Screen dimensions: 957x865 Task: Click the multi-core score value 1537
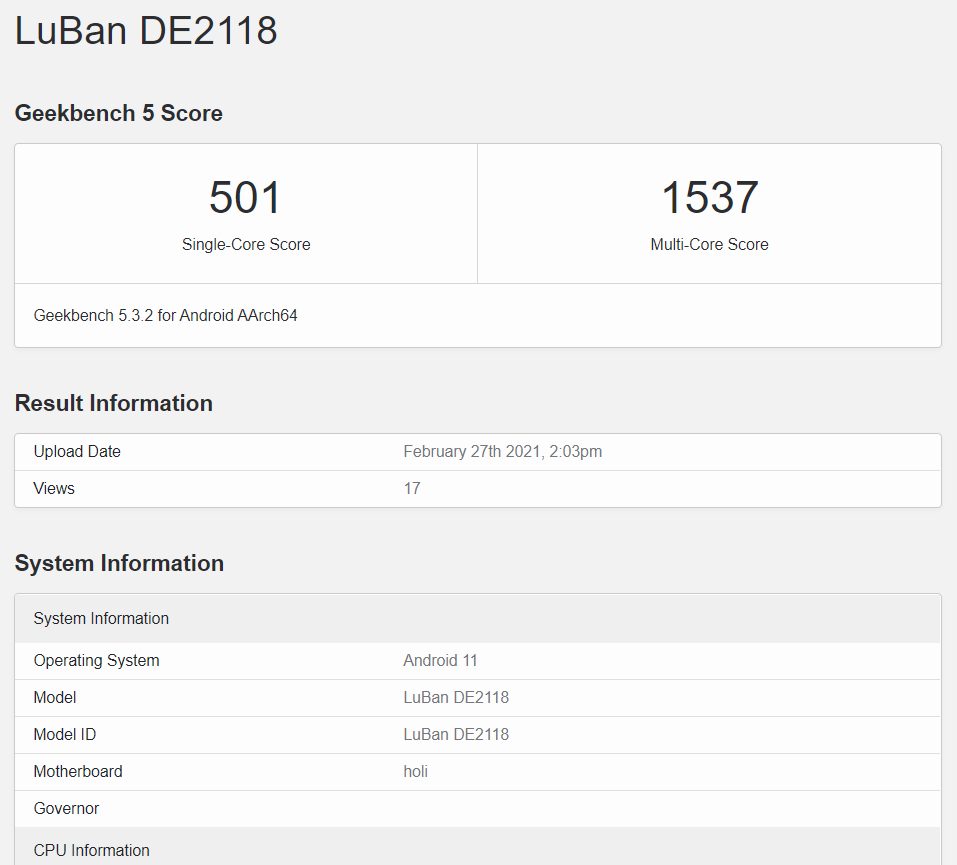709,197
